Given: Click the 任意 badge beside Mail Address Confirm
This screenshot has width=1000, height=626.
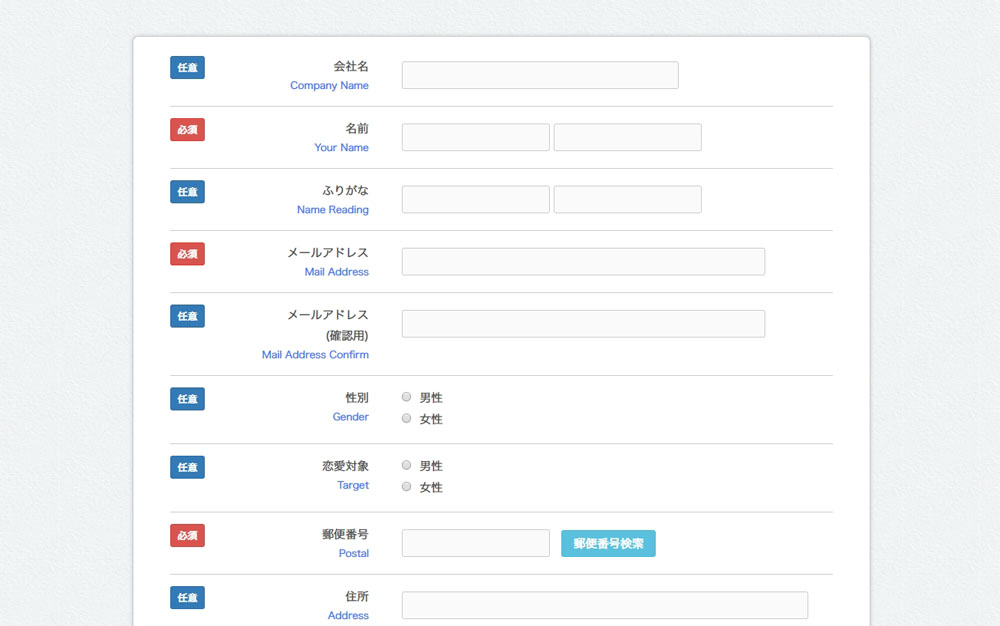Looking at the screenshot, I should click(188, 316).
